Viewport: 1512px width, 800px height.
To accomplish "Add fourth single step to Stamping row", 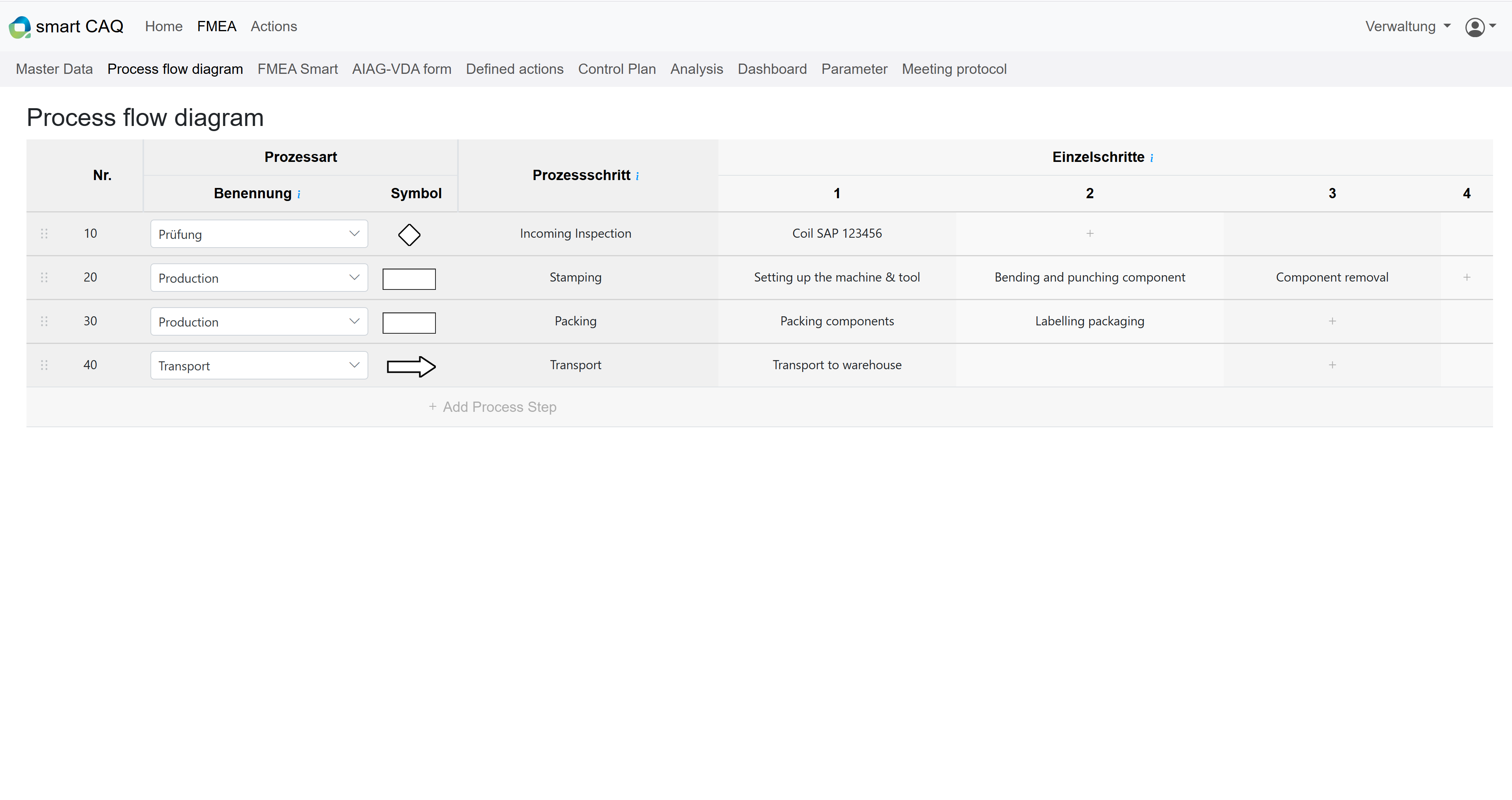I will [1466, 277].
